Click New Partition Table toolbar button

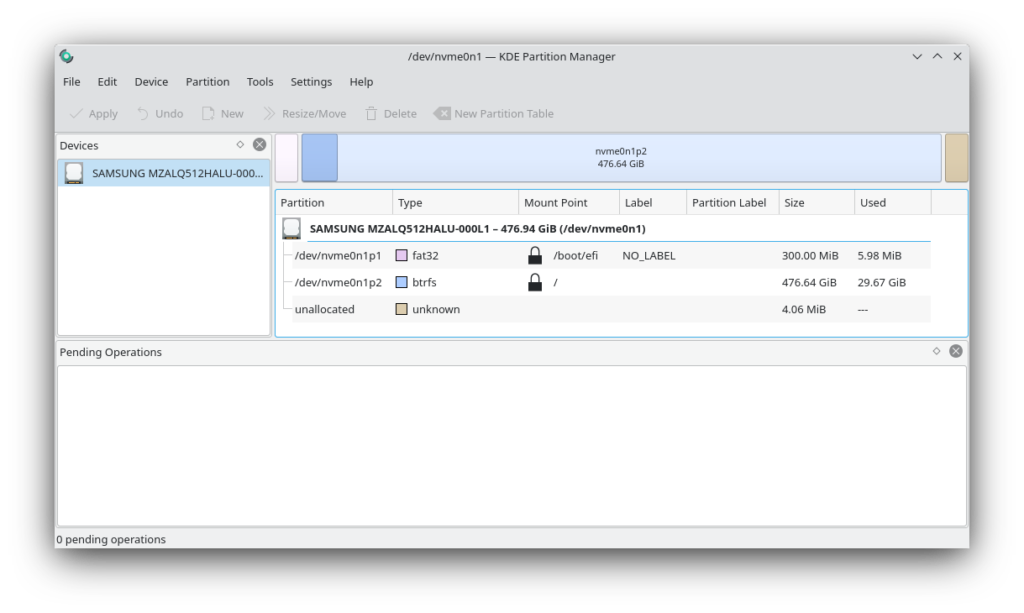494,114
